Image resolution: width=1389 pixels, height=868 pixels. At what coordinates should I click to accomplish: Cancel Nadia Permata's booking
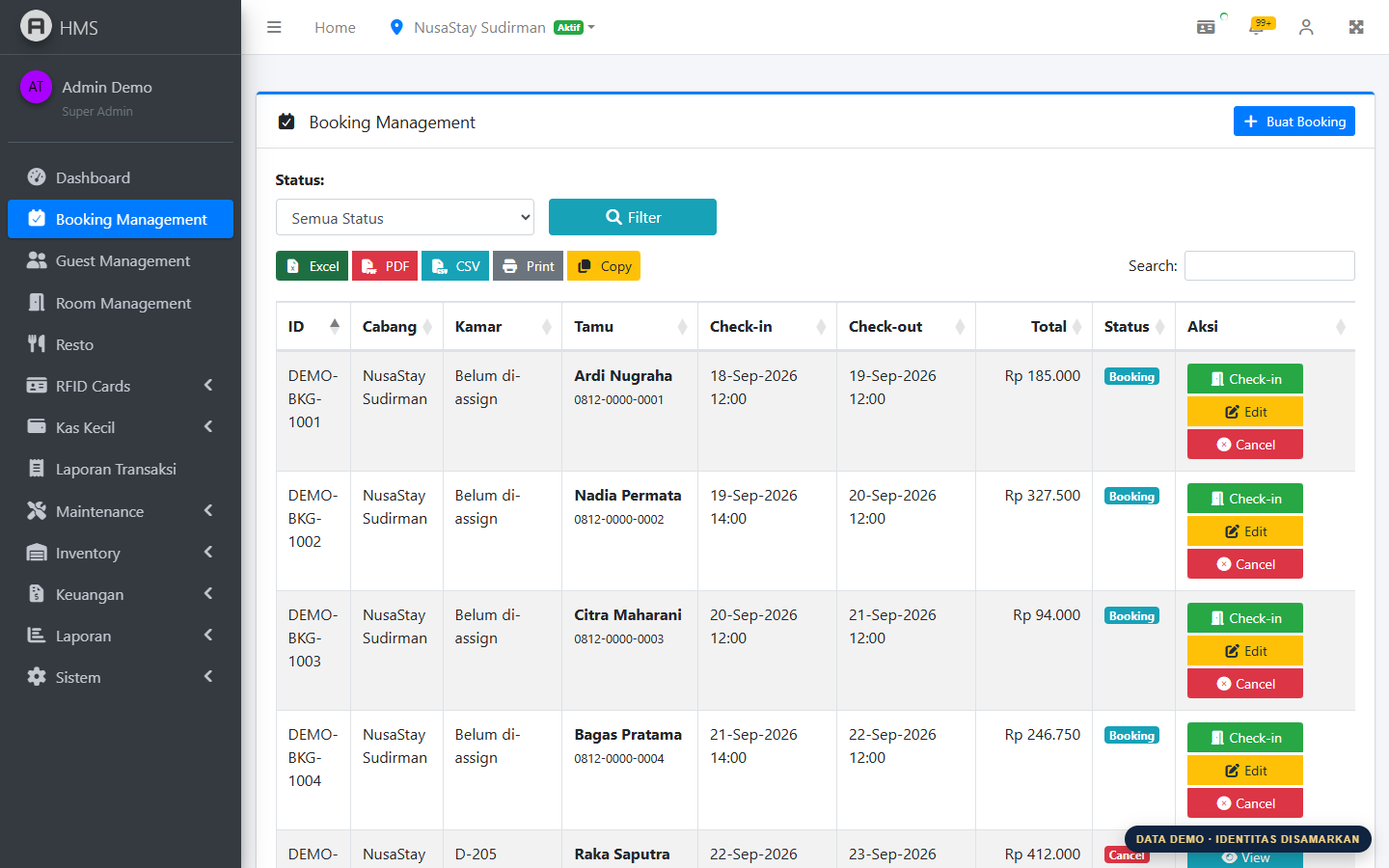tap(1245, 564)
